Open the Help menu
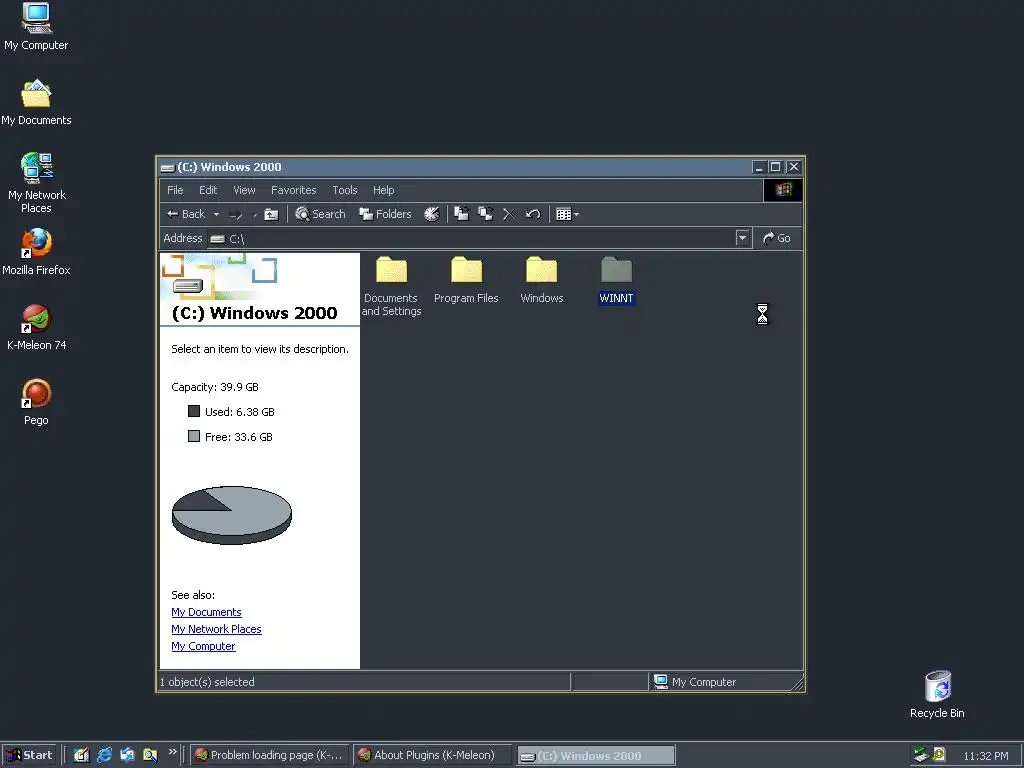This screenshot has height=768, width=1024. coord(383,190)
